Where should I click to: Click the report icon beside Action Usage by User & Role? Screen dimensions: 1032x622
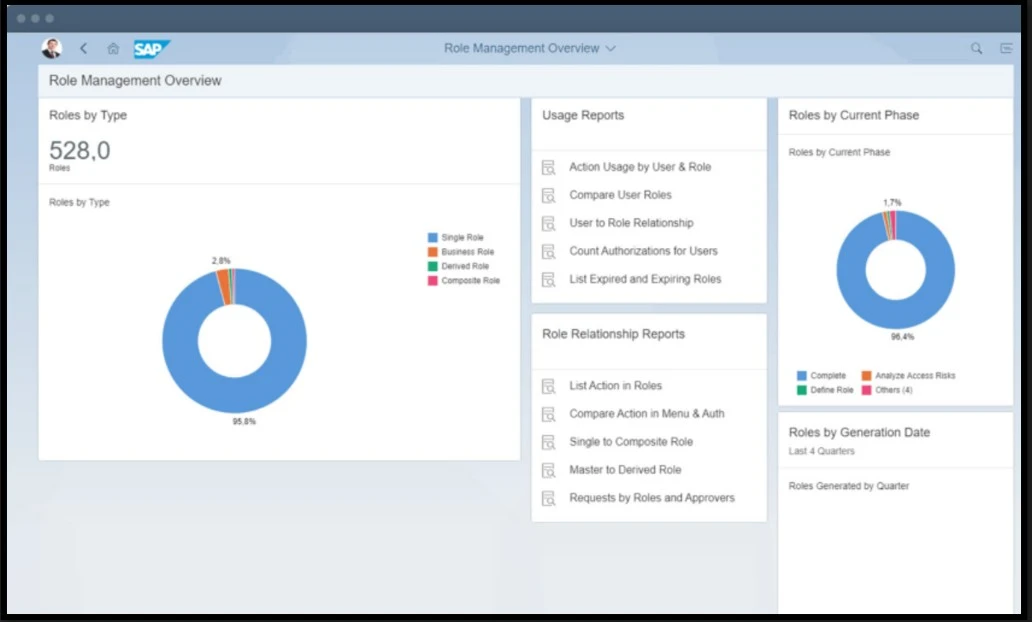[x=548, y=167]
